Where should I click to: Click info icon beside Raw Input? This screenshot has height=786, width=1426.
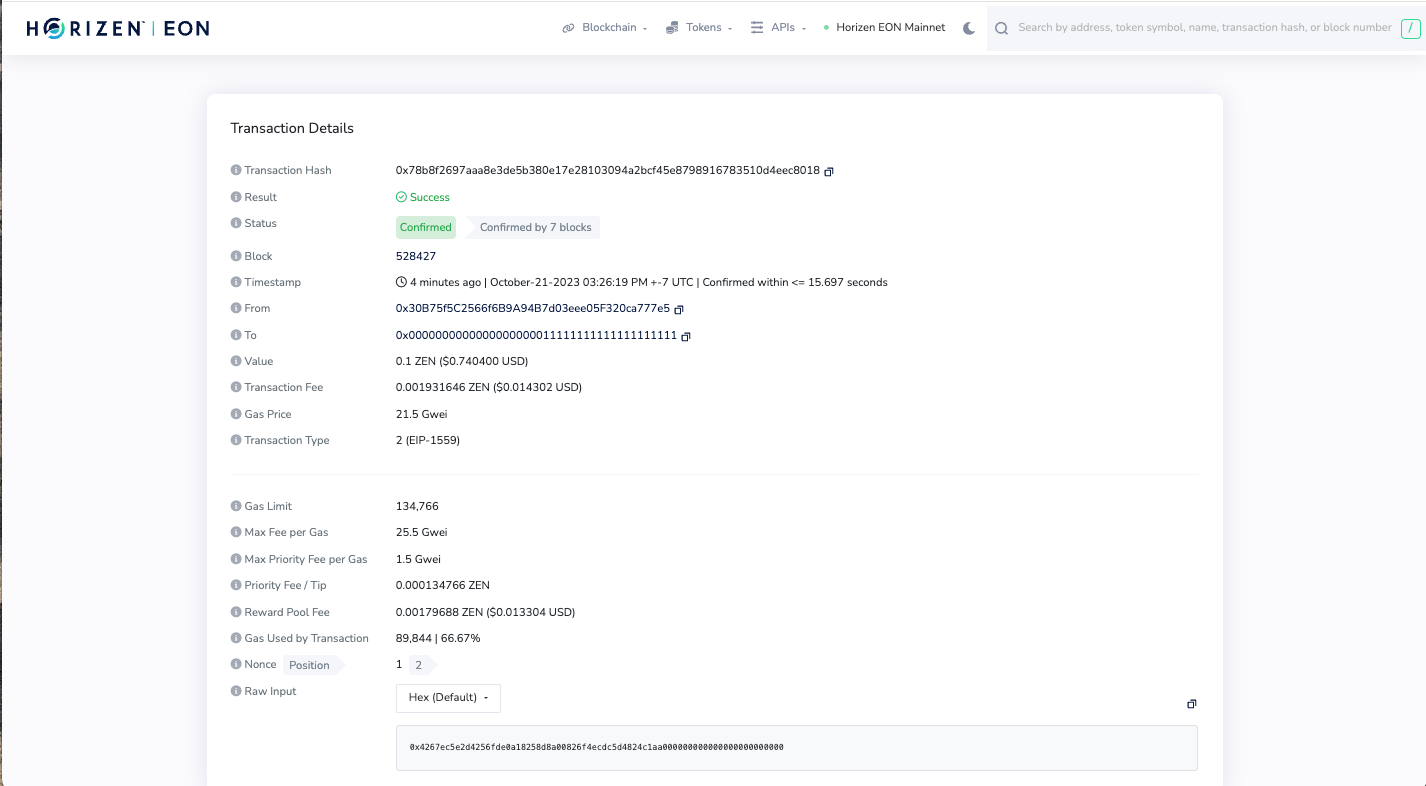coord(236,691)
